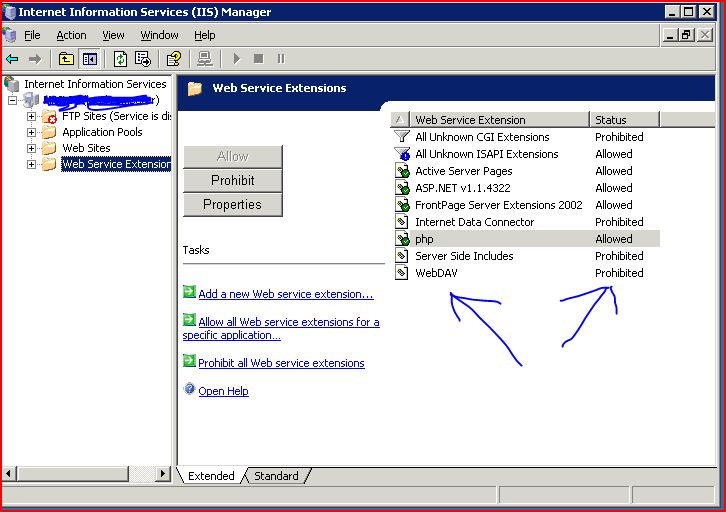The height and width of the screenshot is (512, 726).
Task: Sort by Web Service Extension column header
Action: [x=499, y=120]
